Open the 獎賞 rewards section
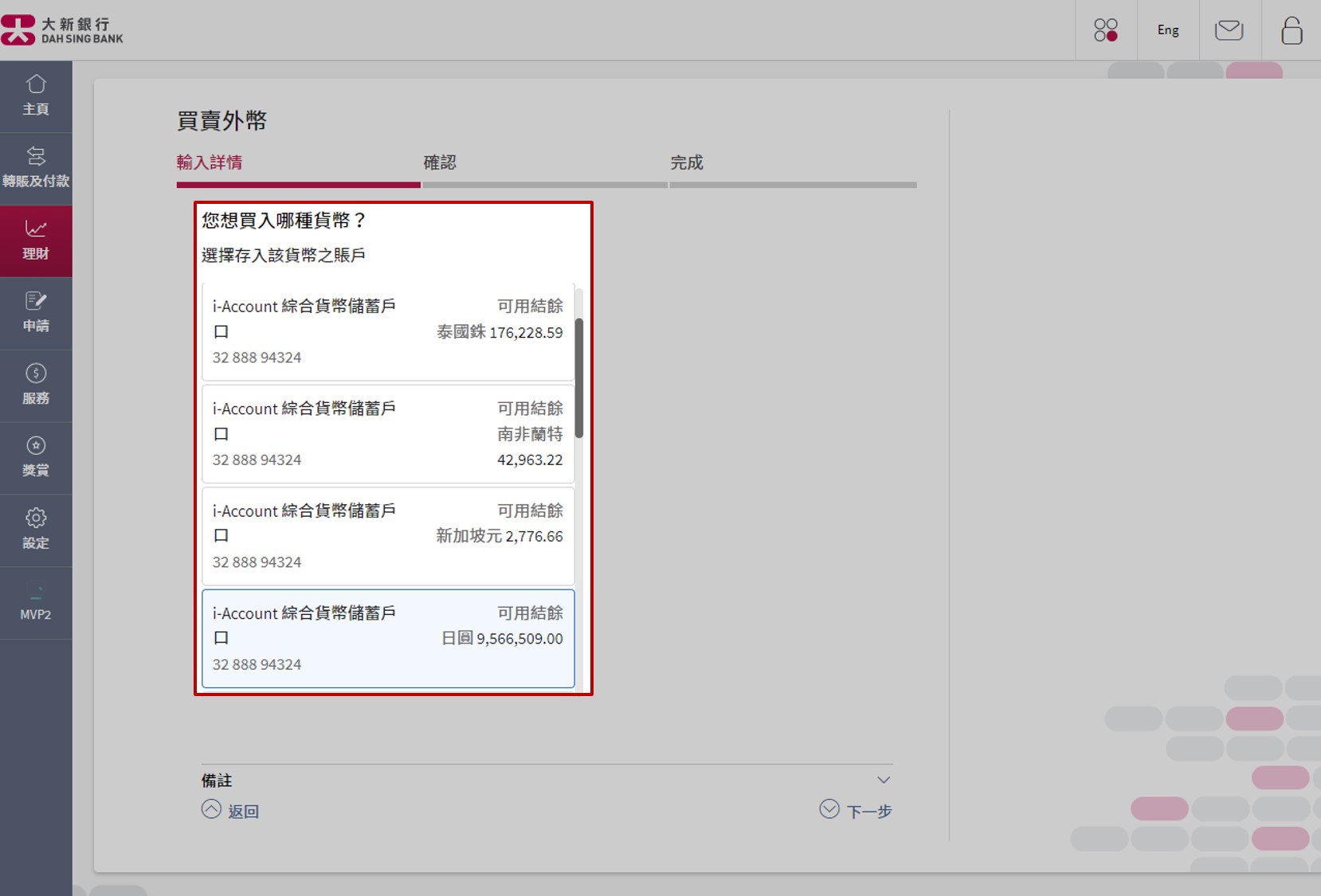 pos(36,456)
